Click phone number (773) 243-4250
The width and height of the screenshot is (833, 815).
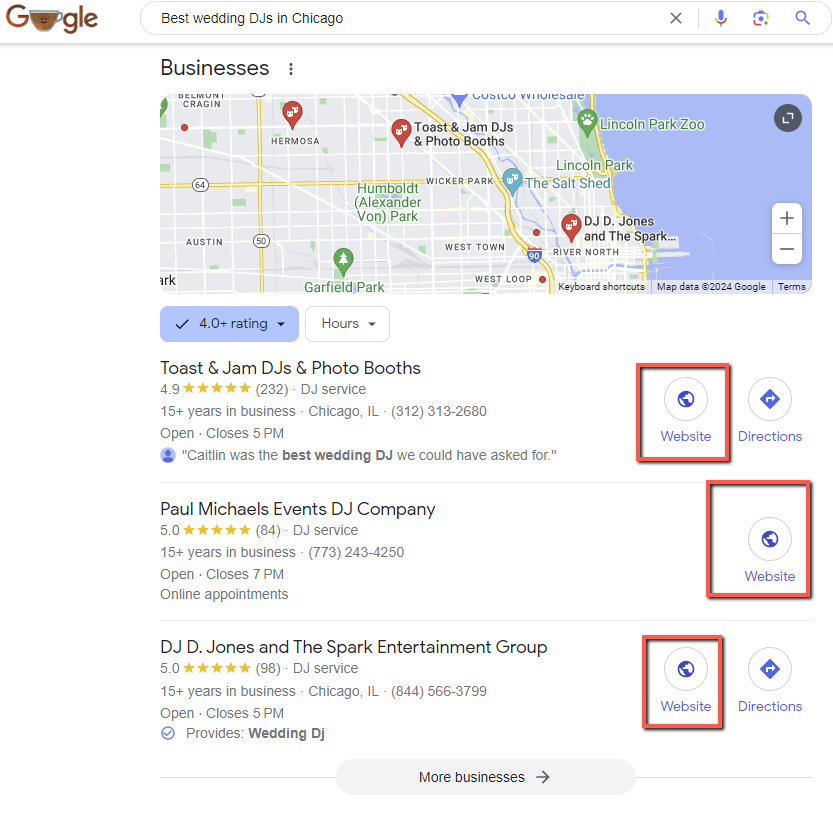(x=356, y=553)
